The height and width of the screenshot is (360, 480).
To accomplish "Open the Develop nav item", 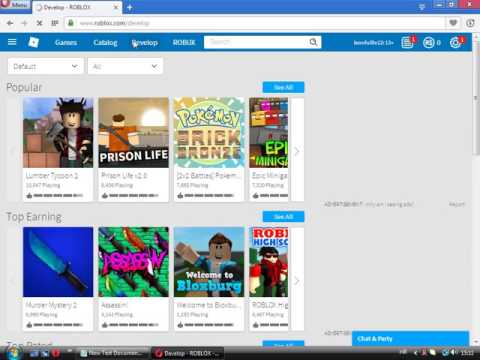I will (145, 43).
